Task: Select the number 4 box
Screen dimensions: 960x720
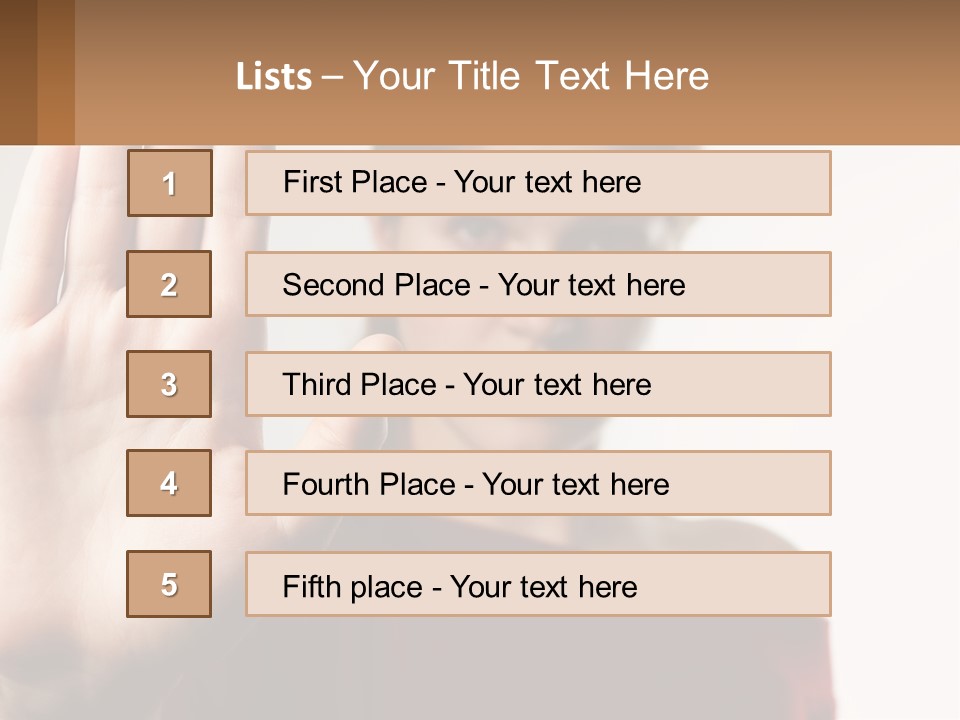Action: pyautogui.click(x=169, y=483)
